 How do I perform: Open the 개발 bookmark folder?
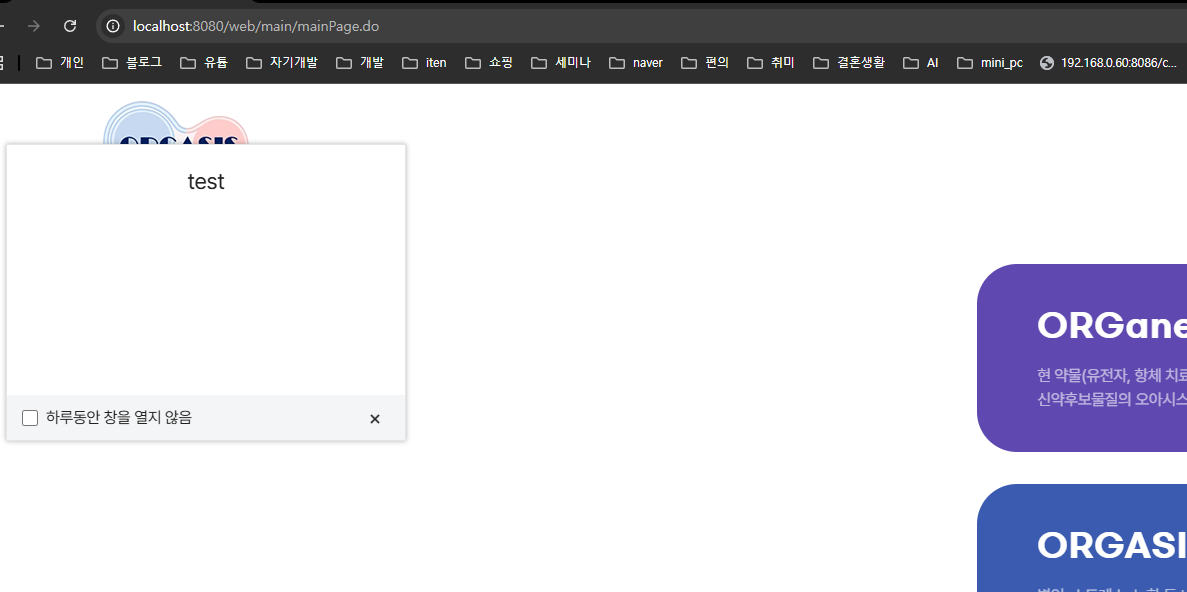(360, 63)
